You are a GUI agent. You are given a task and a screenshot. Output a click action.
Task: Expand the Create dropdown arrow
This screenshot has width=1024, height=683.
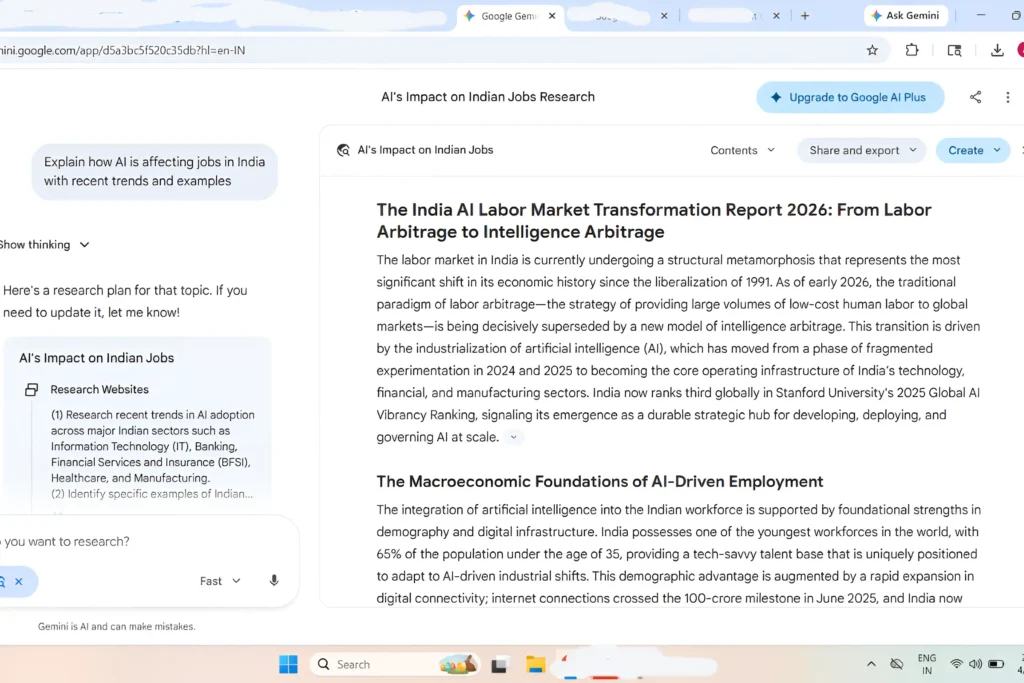(x=995, y=149)
